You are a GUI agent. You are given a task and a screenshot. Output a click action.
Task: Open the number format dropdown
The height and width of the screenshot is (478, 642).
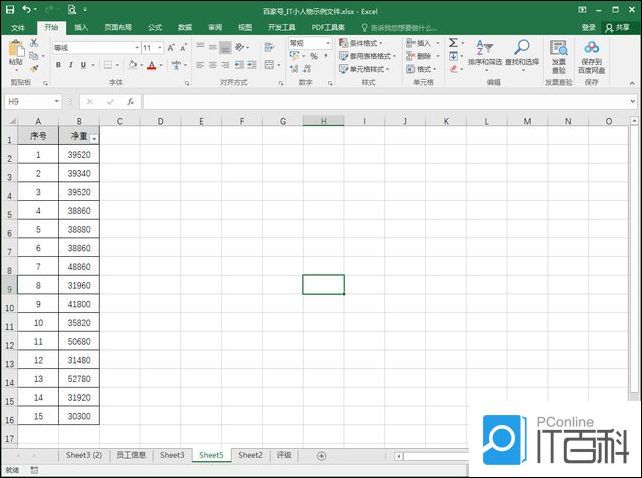coord(328,43)
